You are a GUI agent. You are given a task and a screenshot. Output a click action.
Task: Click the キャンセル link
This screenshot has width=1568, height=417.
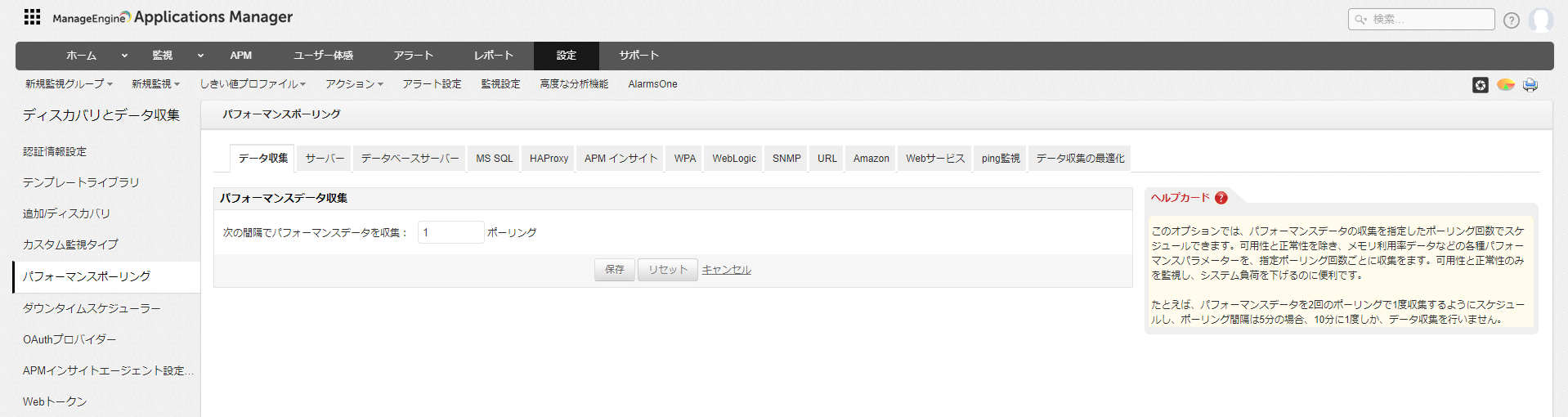[726, 270]
